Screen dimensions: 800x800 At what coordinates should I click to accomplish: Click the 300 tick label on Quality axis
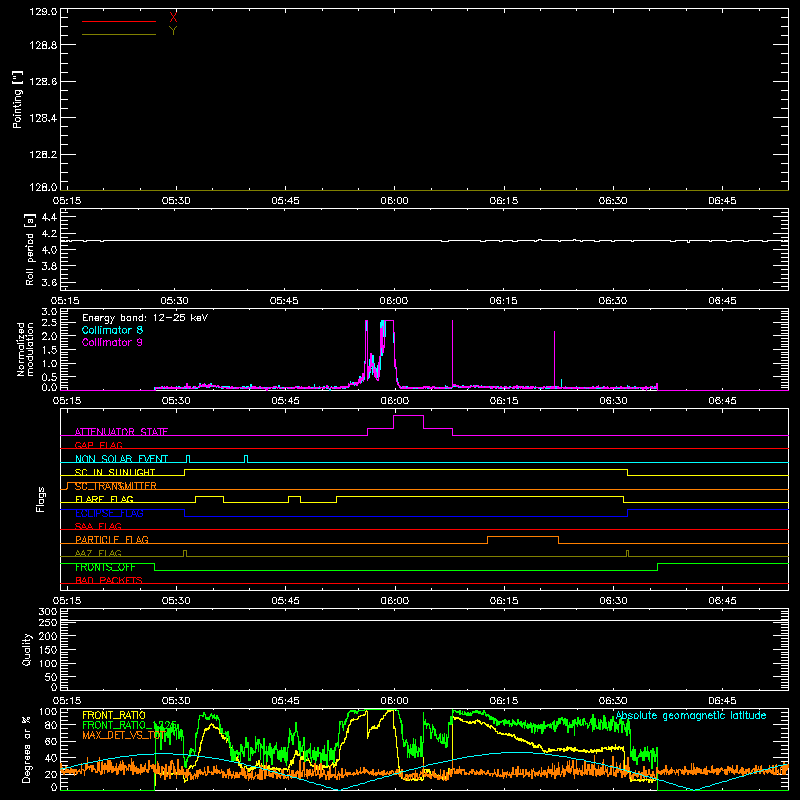point(48,612)
